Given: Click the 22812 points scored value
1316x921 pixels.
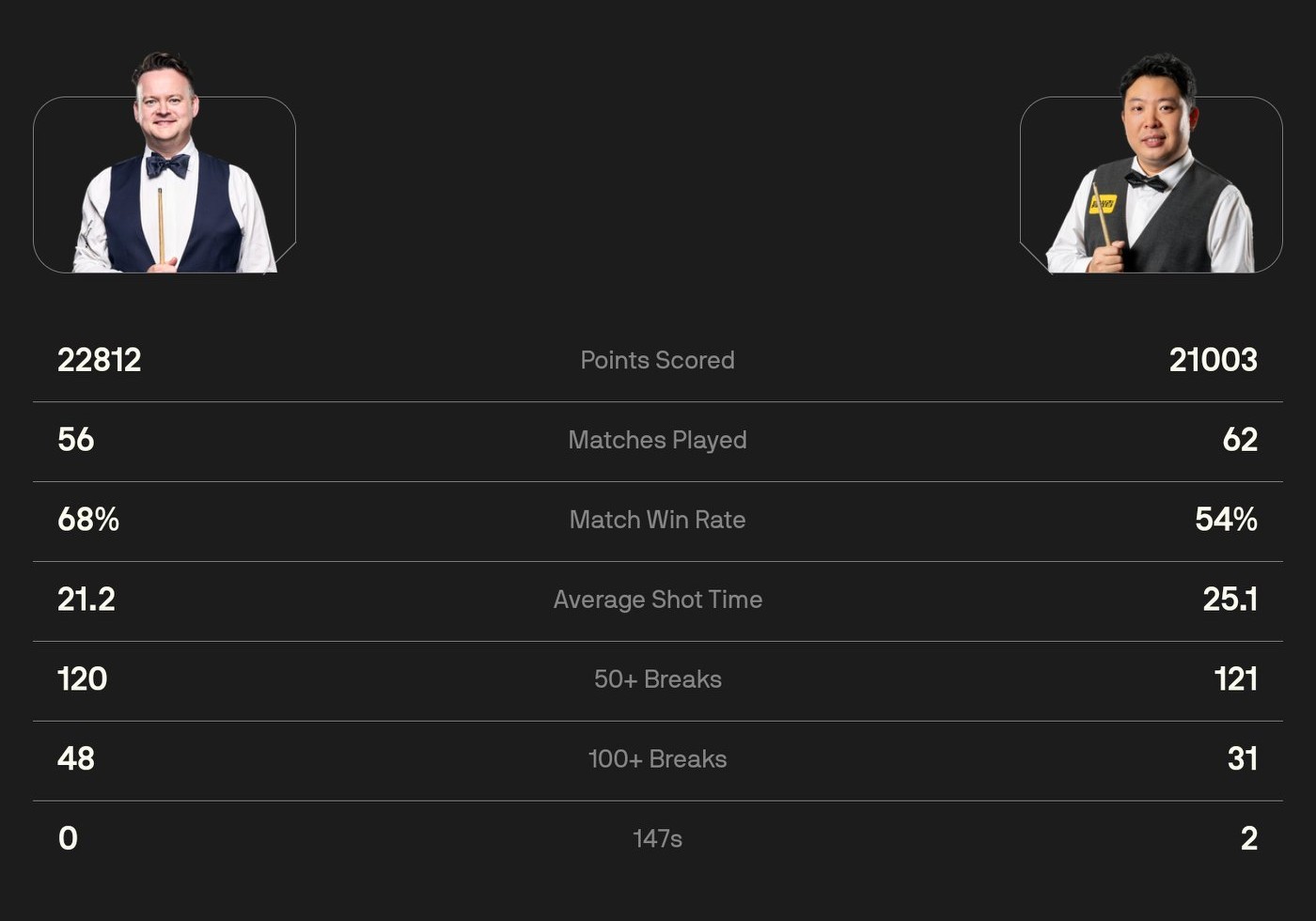Looking at the screenshot, I should coord(99,360).
